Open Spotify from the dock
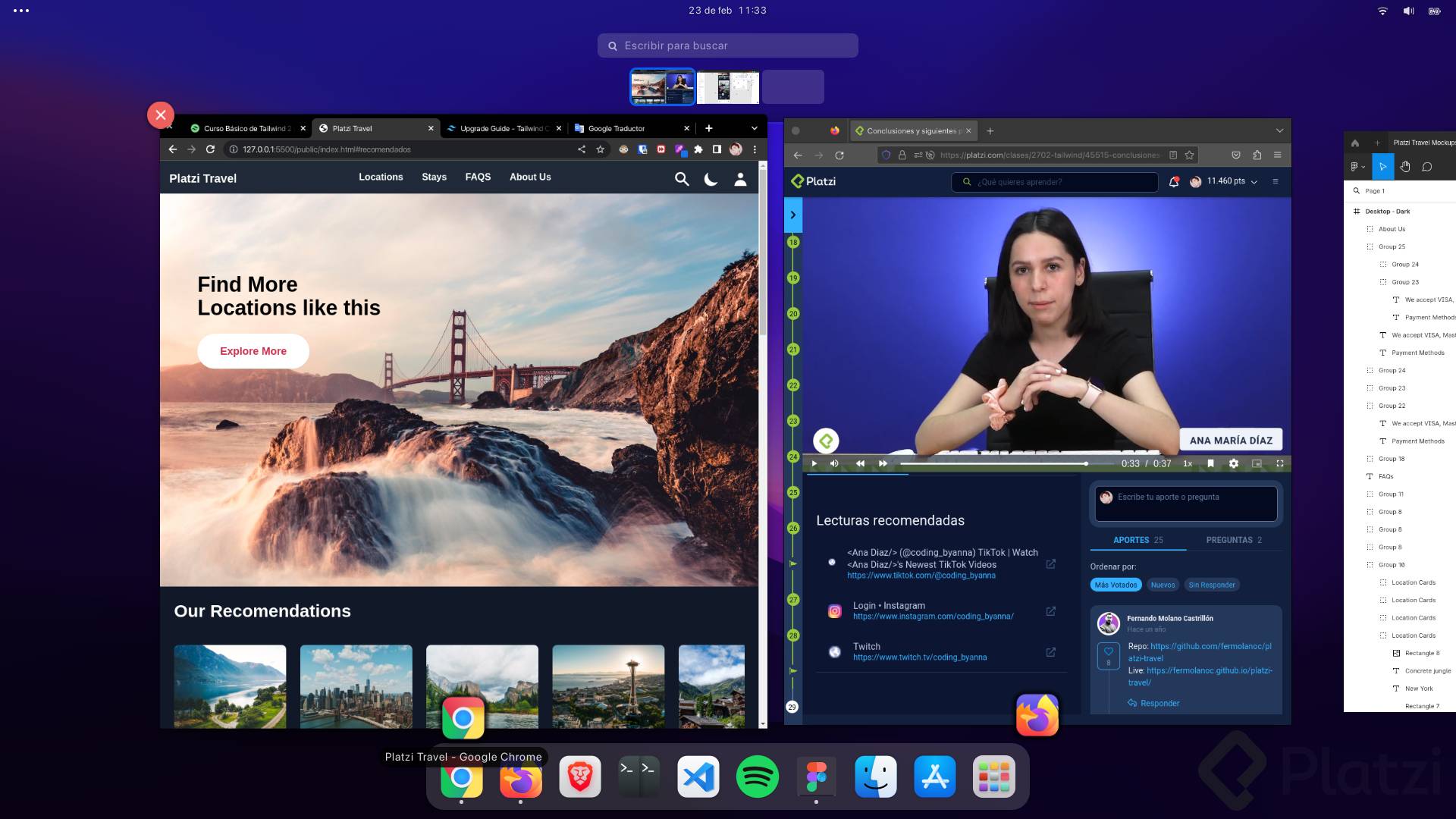The image size is (1456, 819). 757,777
